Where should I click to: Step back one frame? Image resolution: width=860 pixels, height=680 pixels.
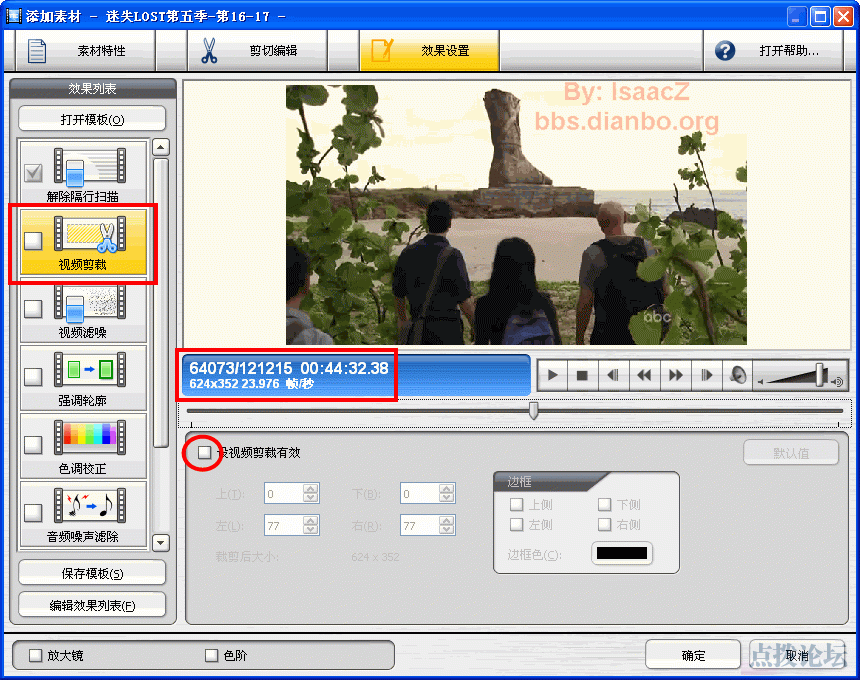click(613, 375)
